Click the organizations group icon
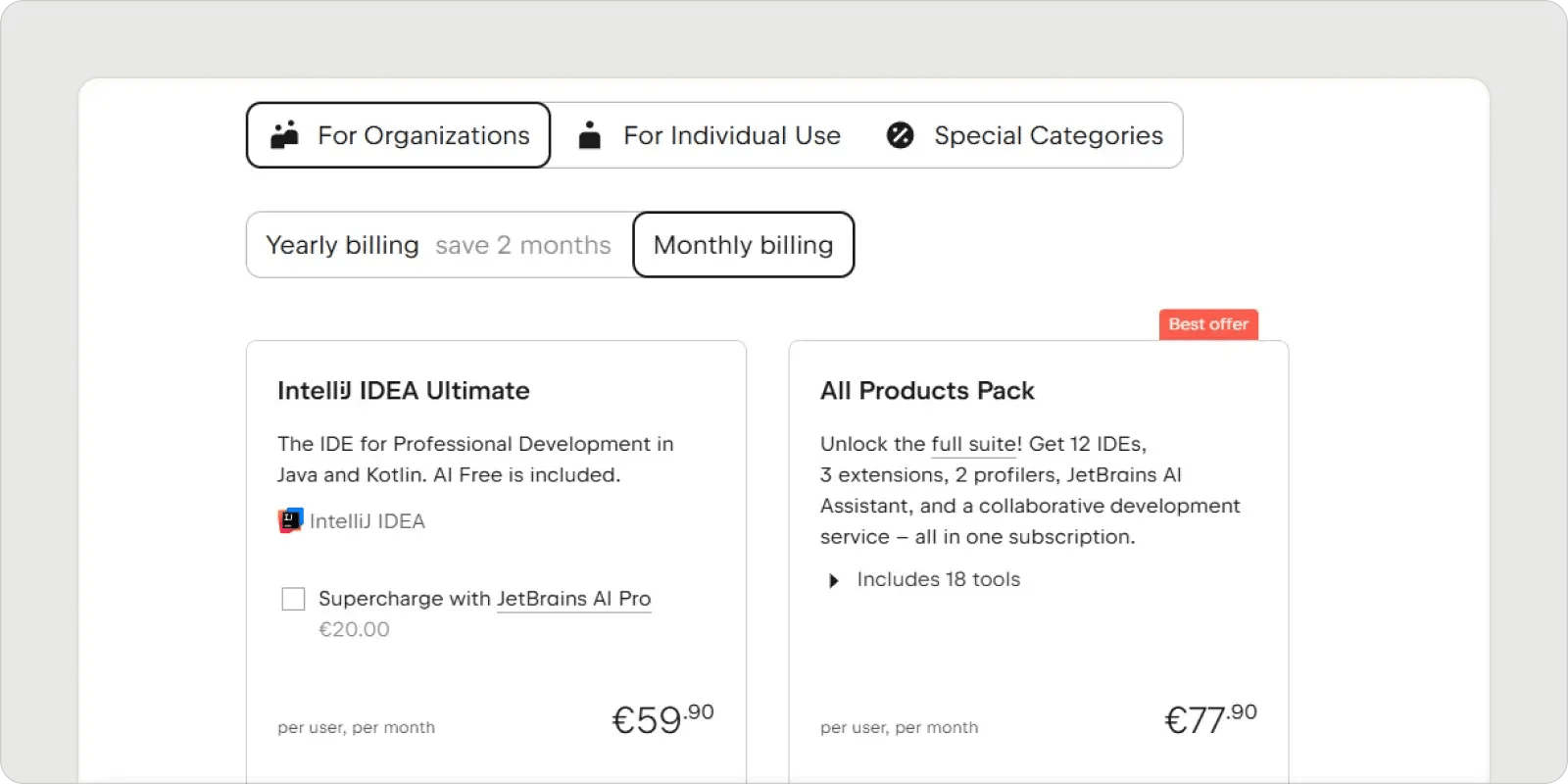1568x784 pixels. click(284, 135)
